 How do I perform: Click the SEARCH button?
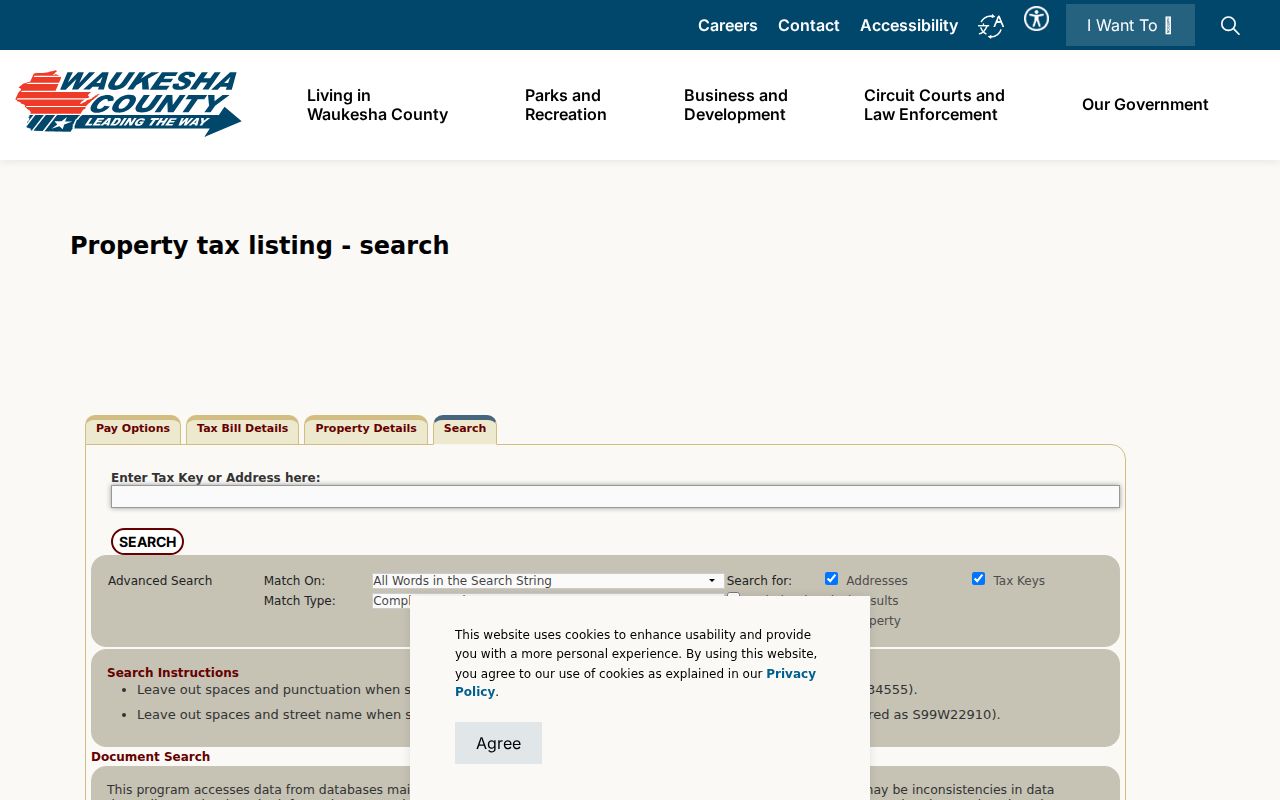(x=147, y=542)
